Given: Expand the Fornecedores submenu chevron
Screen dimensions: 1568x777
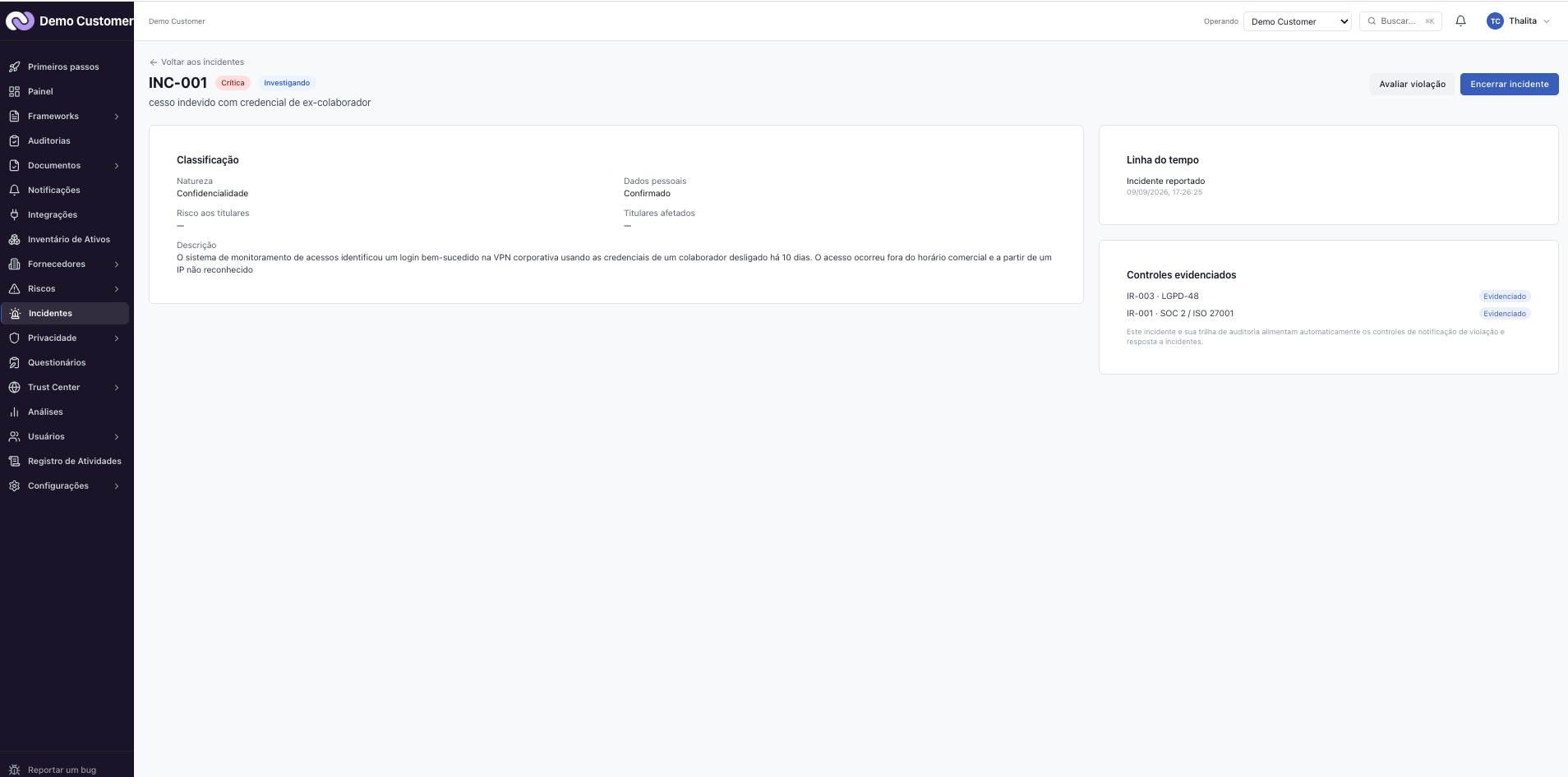Looking at the screenshot, I should tap(117, 264).
